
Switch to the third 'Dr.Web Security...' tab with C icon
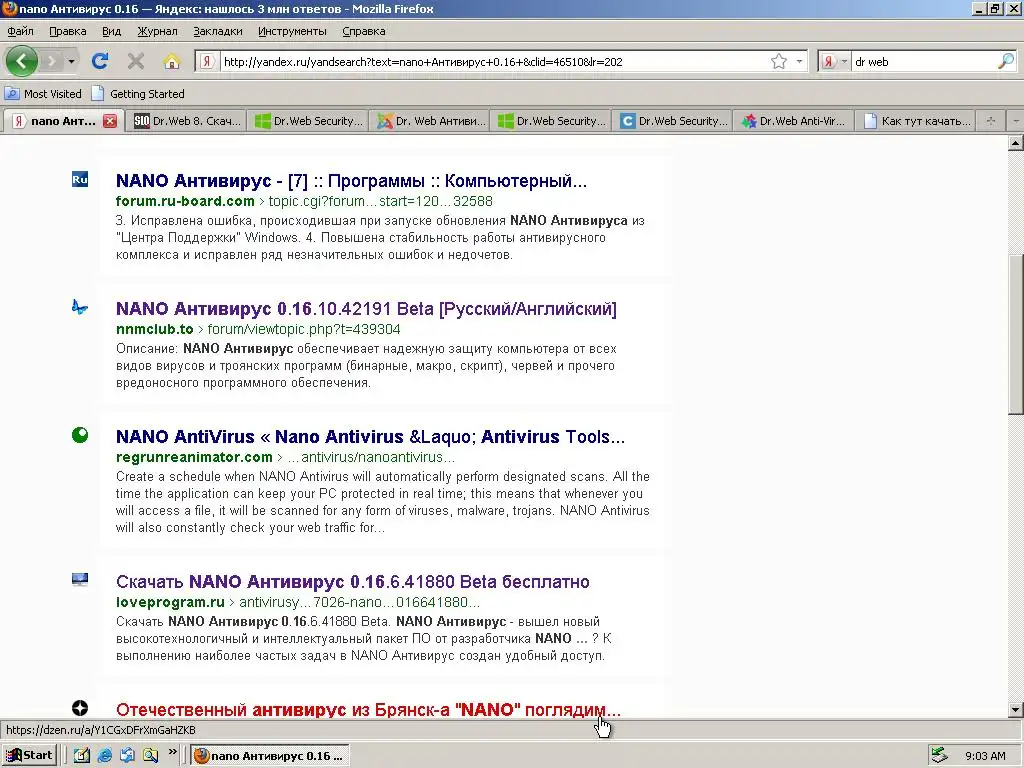pyautogui.click(x=673, y=121)
